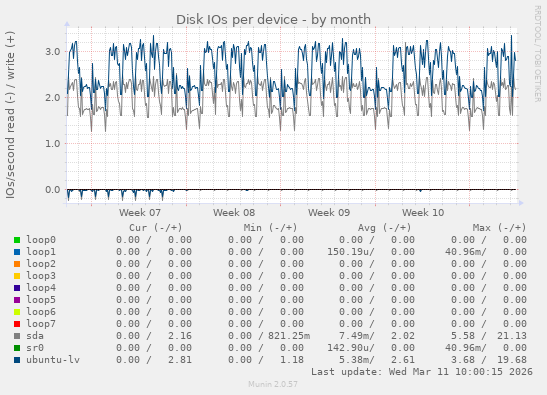This screenshot has height=395, width=547.
Task: Click the 3.0 y-axis tick label
Action: pyautogui.click(x=52, y=52)
